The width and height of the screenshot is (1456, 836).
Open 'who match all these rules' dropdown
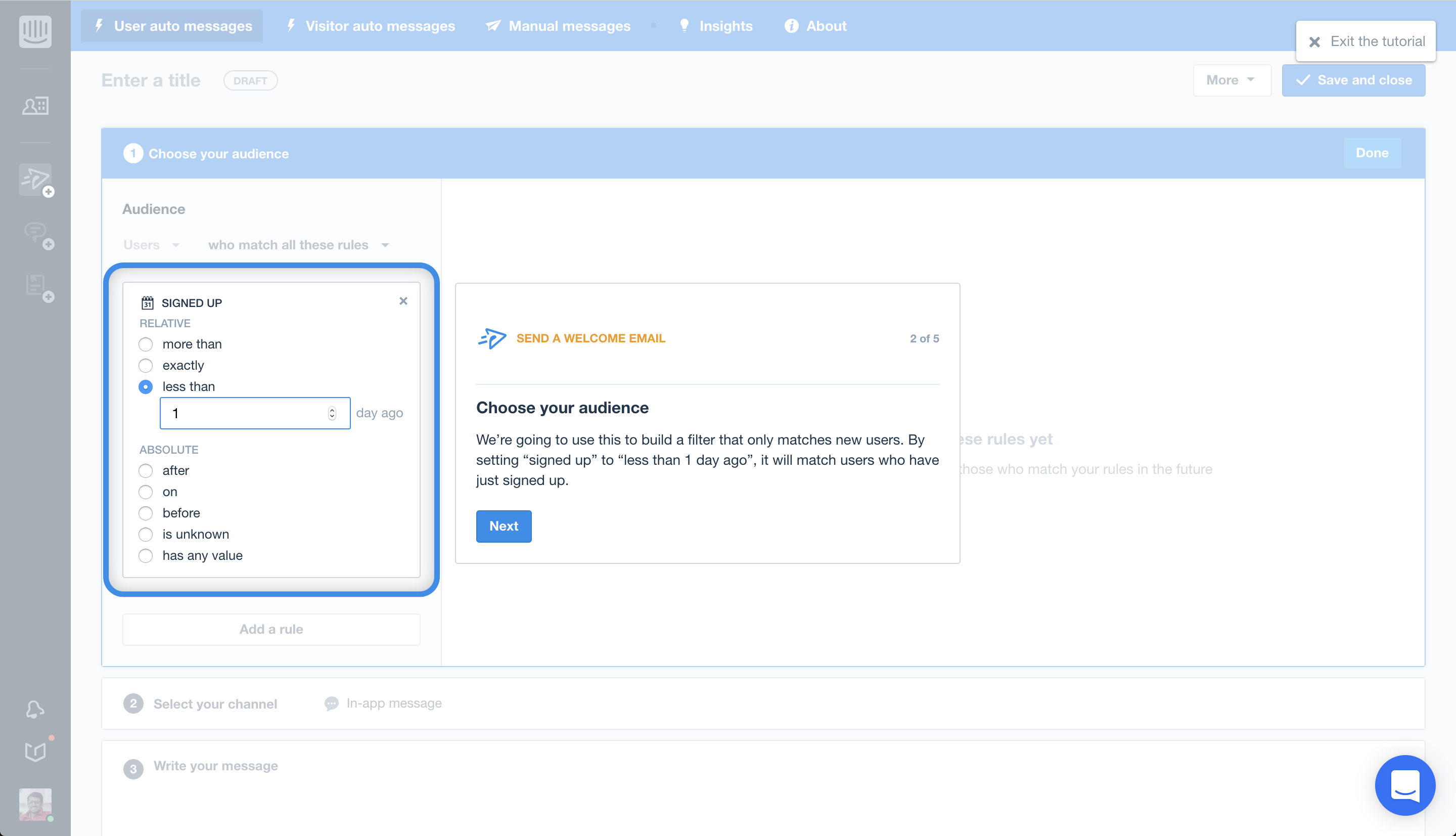pos(298,245)
